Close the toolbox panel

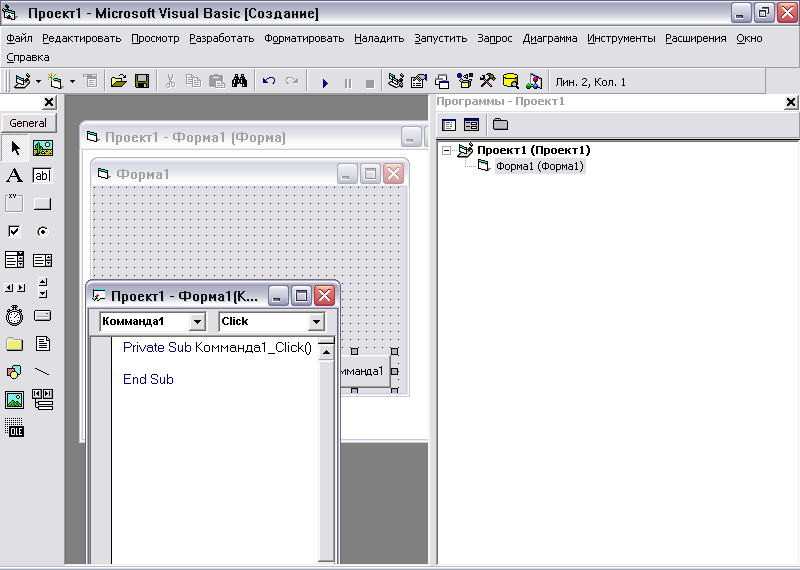[x=49, y=103]
